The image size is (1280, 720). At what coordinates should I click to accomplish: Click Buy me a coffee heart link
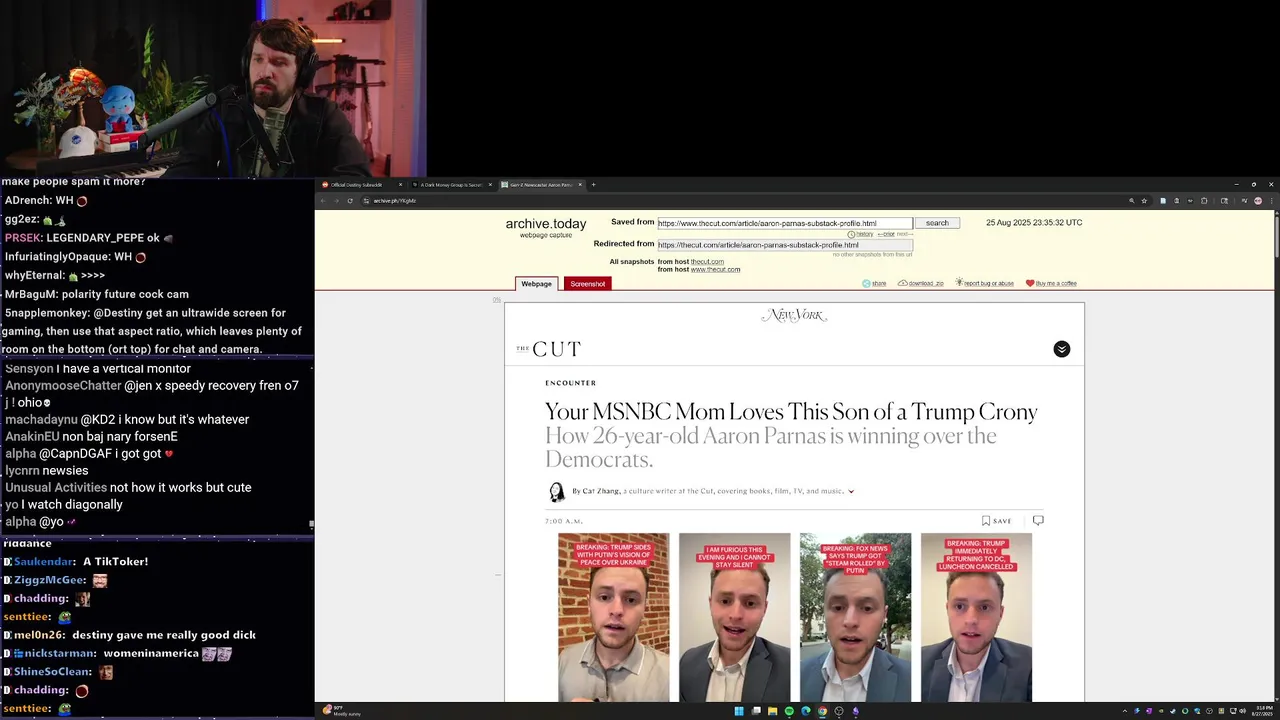pyautogui.click(x=1051, y=283)
